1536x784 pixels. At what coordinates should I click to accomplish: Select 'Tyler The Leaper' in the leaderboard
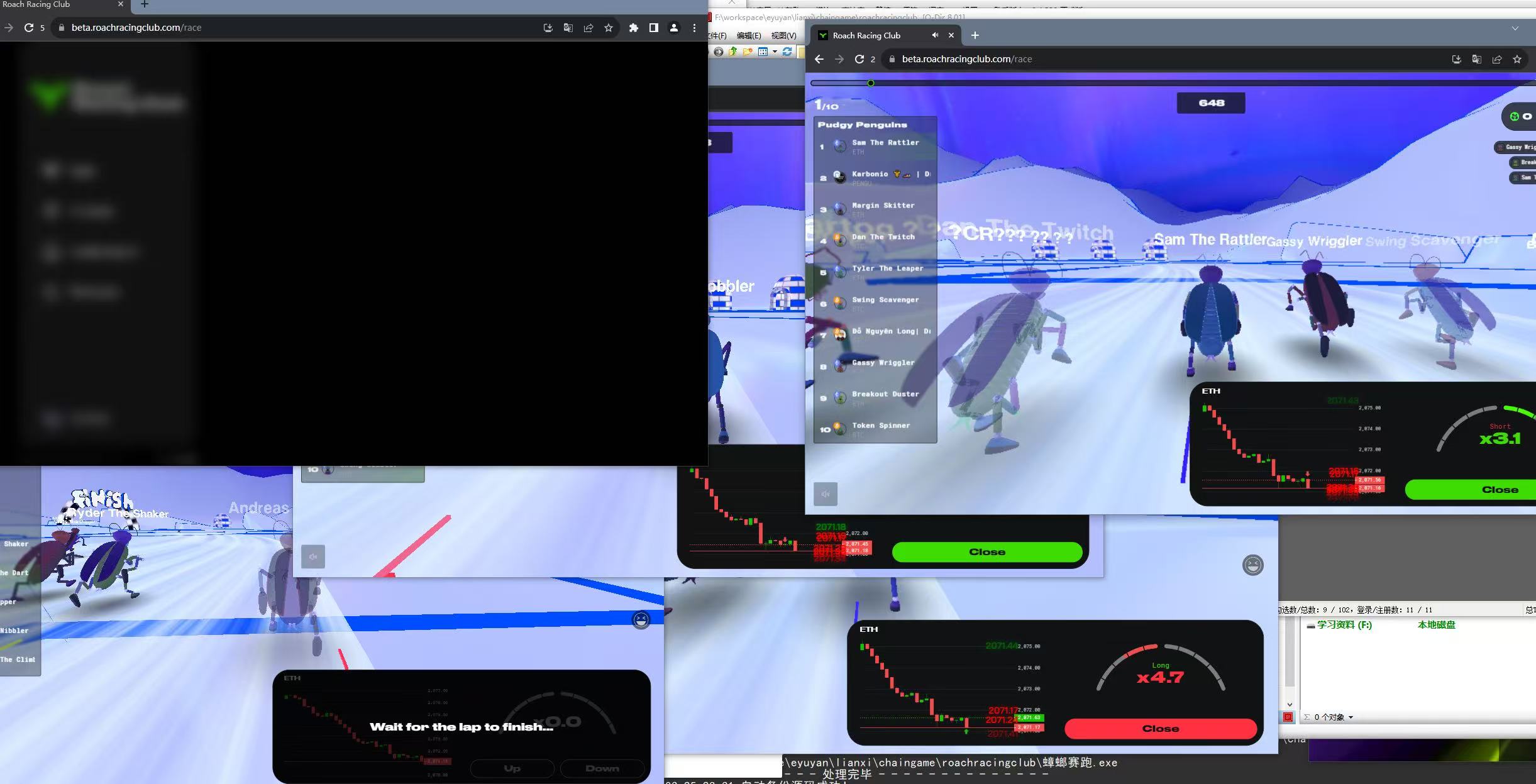point(875,272)
